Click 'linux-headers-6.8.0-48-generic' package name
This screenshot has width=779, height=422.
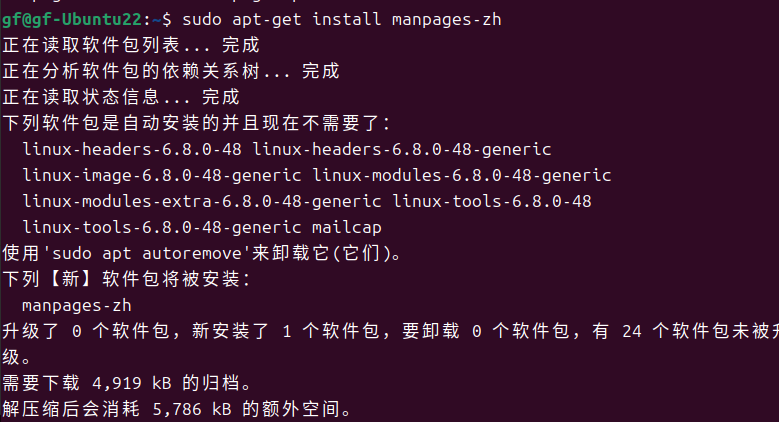click(402, 149)
